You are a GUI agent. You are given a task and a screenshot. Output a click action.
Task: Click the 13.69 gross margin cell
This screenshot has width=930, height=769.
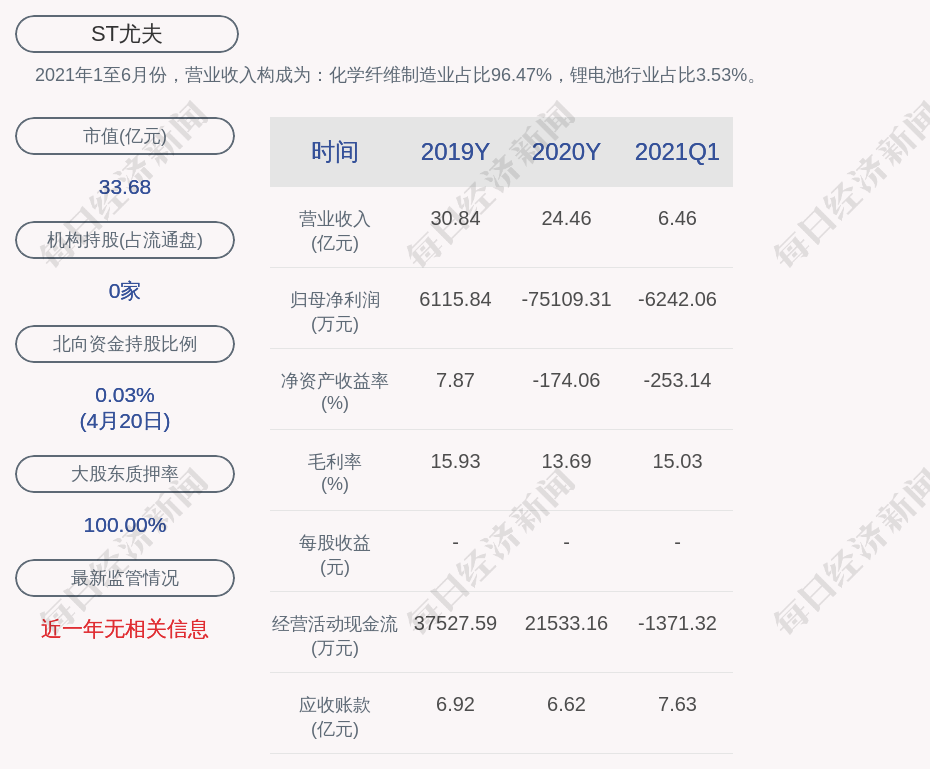[x=566, y=461]
